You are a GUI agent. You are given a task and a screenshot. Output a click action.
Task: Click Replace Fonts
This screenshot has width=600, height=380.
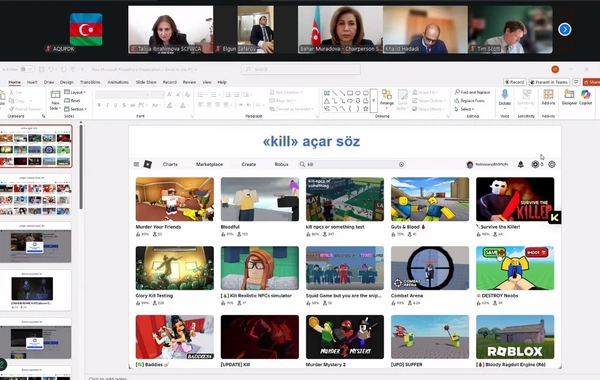coord(470,101)
